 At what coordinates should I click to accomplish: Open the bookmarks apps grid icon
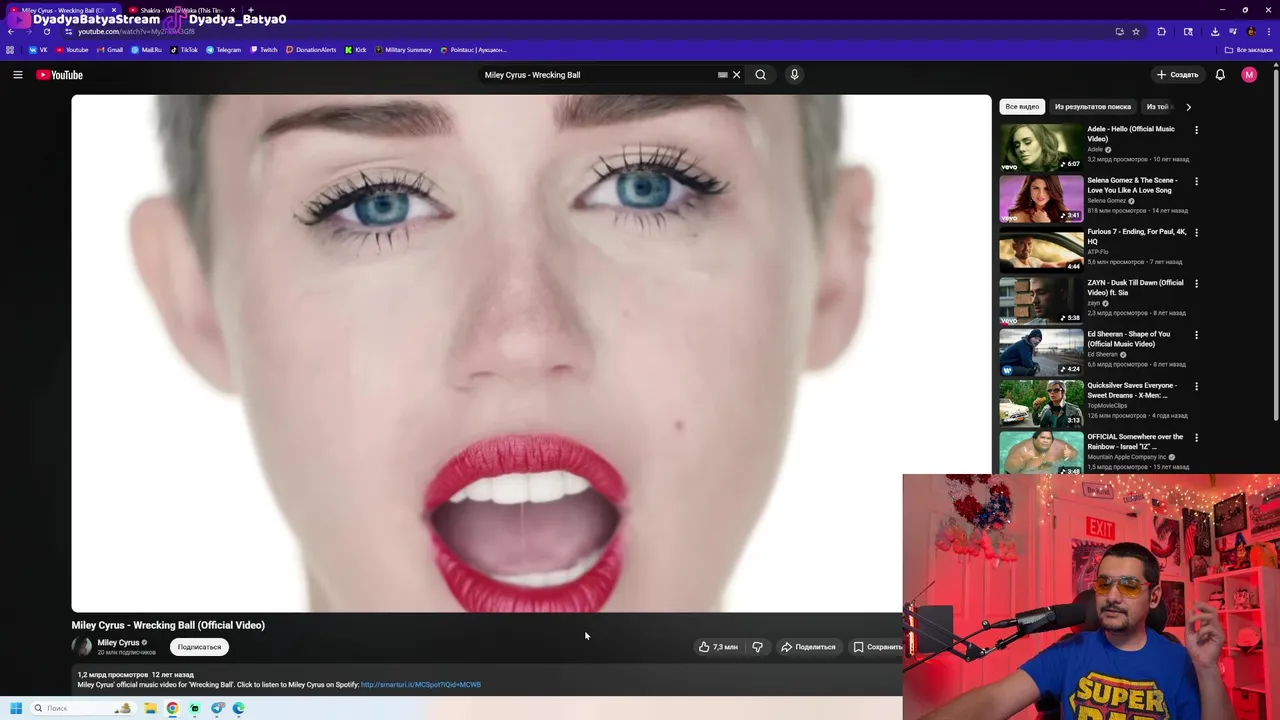point(10,50)
